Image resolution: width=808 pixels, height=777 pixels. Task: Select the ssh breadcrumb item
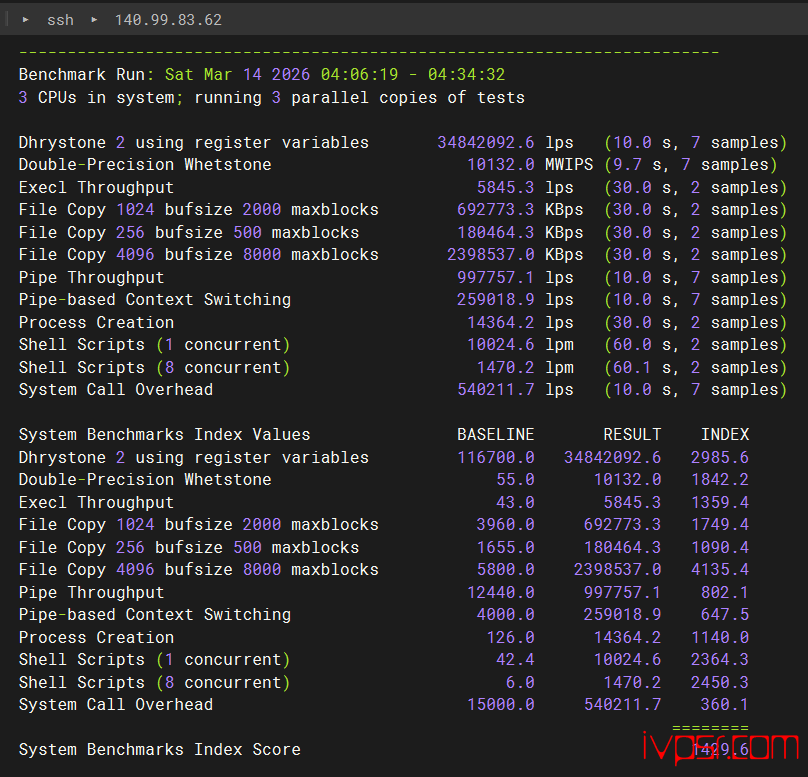click(x=60, y=20)
